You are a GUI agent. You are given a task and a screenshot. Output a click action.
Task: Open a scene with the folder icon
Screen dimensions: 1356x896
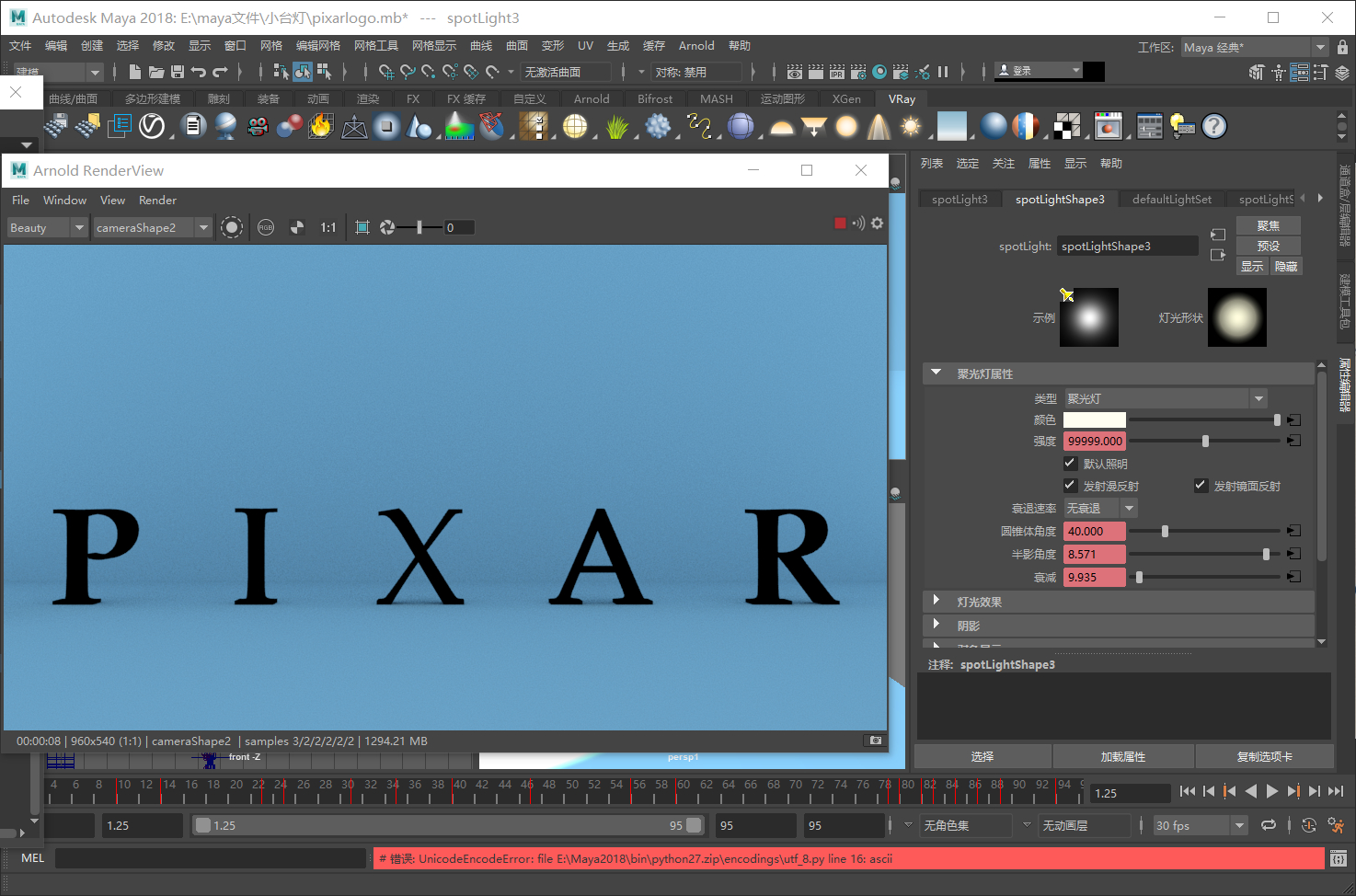[156, 72]
